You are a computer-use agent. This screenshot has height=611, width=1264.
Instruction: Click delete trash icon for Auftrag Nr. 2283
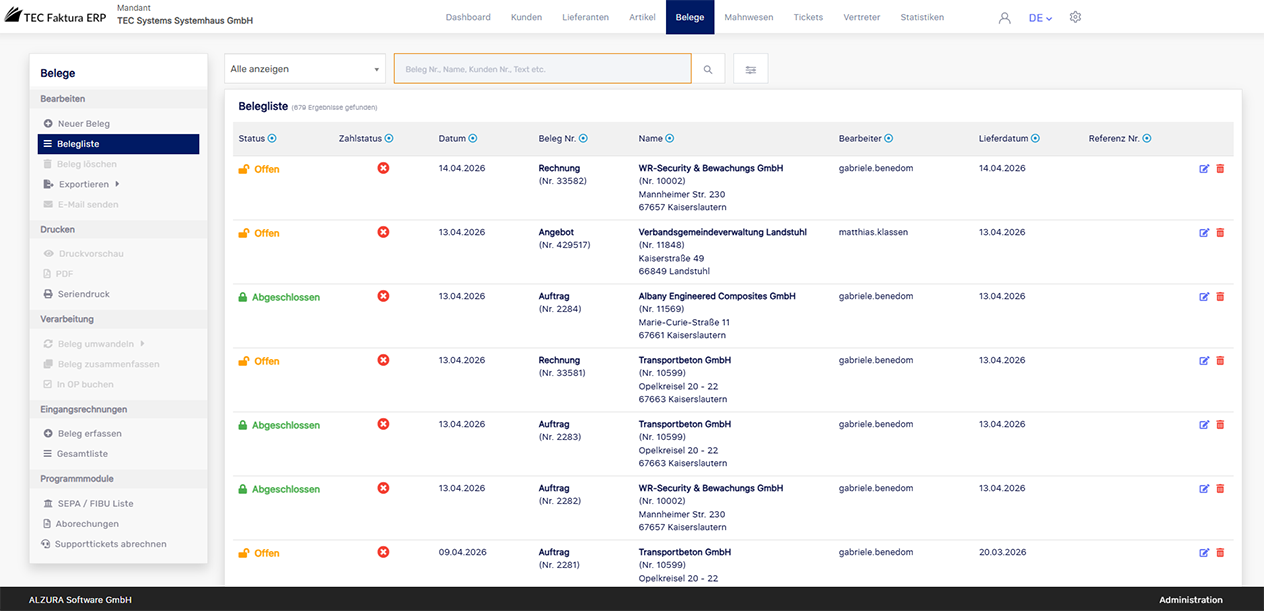[x=1220, y=425]
